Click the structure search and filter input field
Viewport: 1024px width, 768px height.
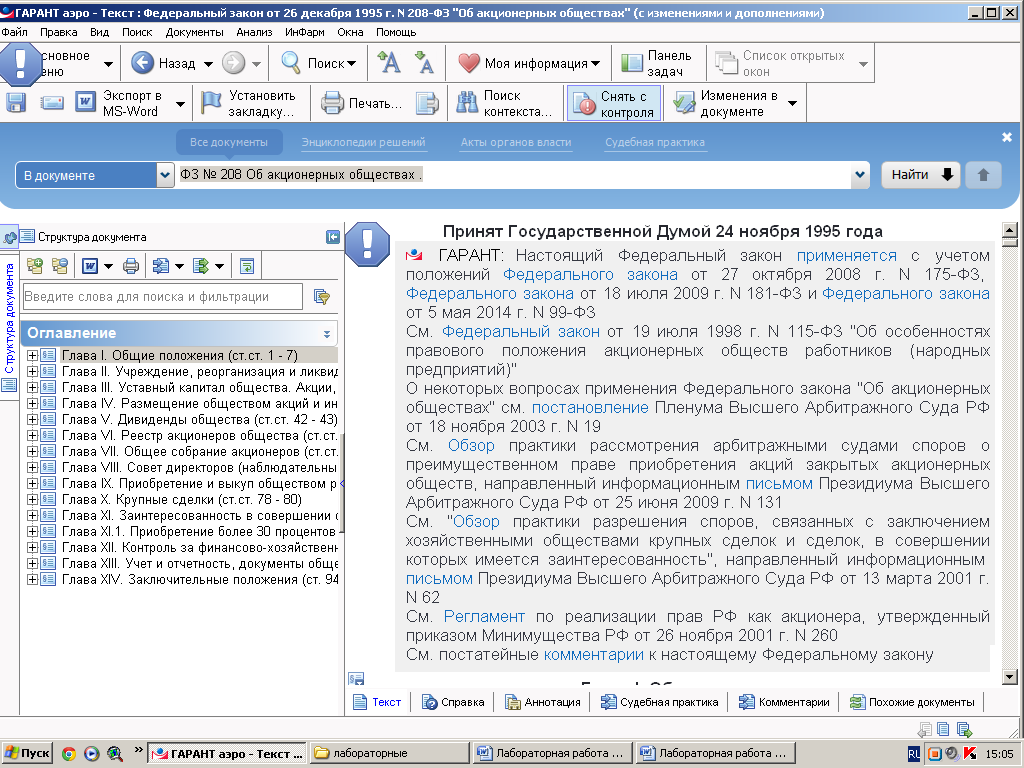tap(163, 297)
